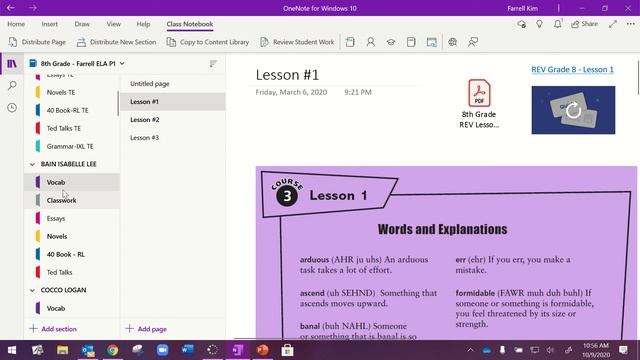Open the Quizlet video thumbnail
Screen dimensions: 640x360
(x=573, y=110)
